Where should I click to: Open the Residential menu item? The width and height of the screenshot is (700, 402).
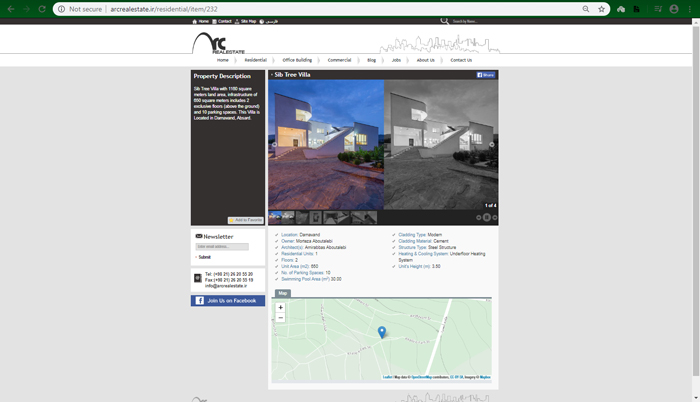255,60
